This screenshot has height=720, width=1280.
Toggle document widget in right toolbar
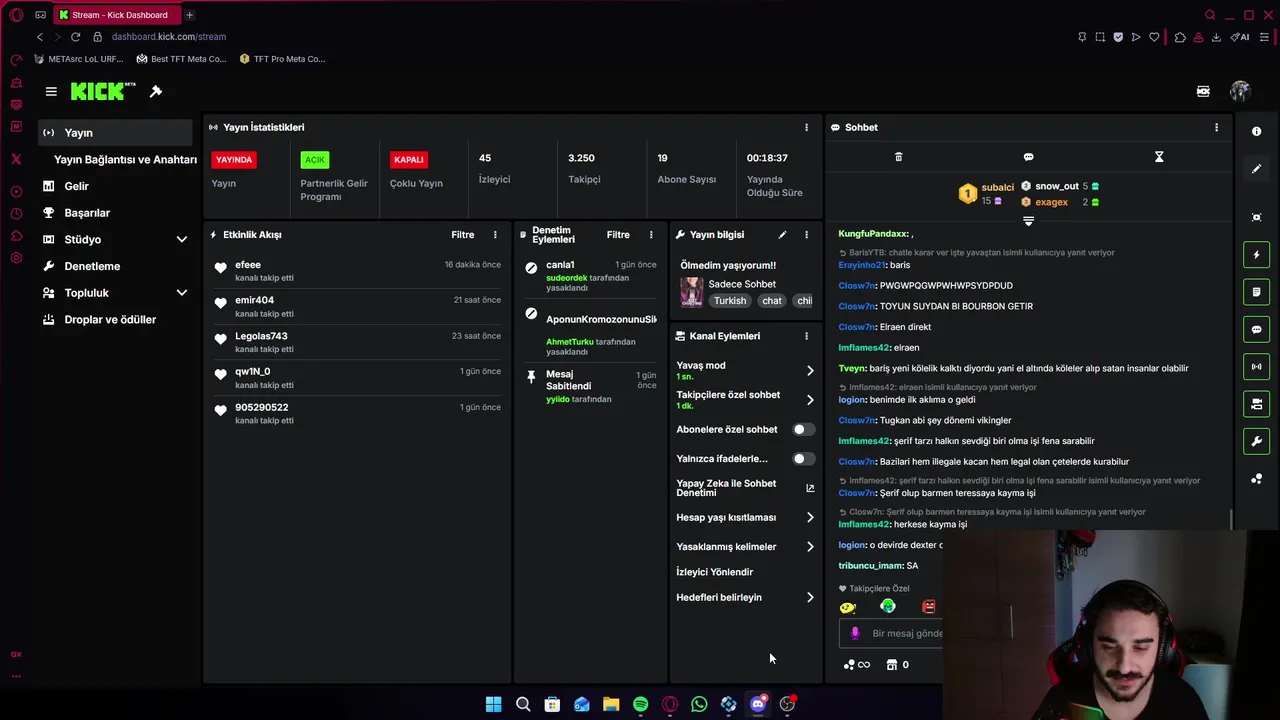pos(1256,292)
